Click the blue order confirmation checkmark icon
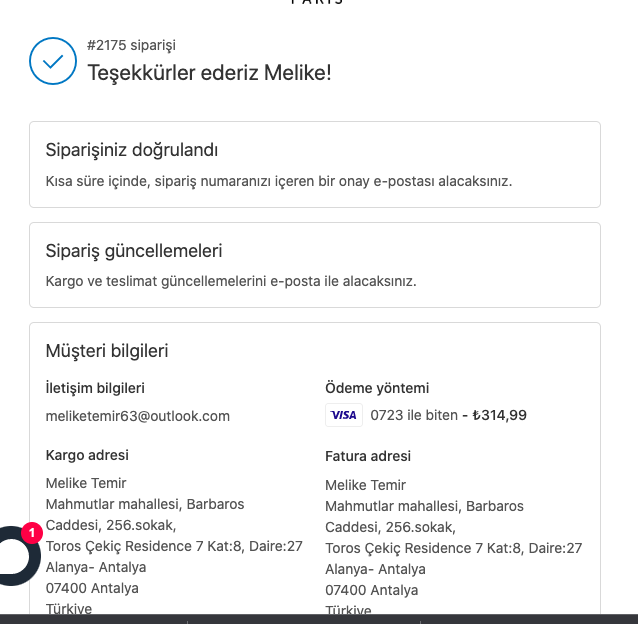This screenshot has width=638, height=624. [53, 60]
